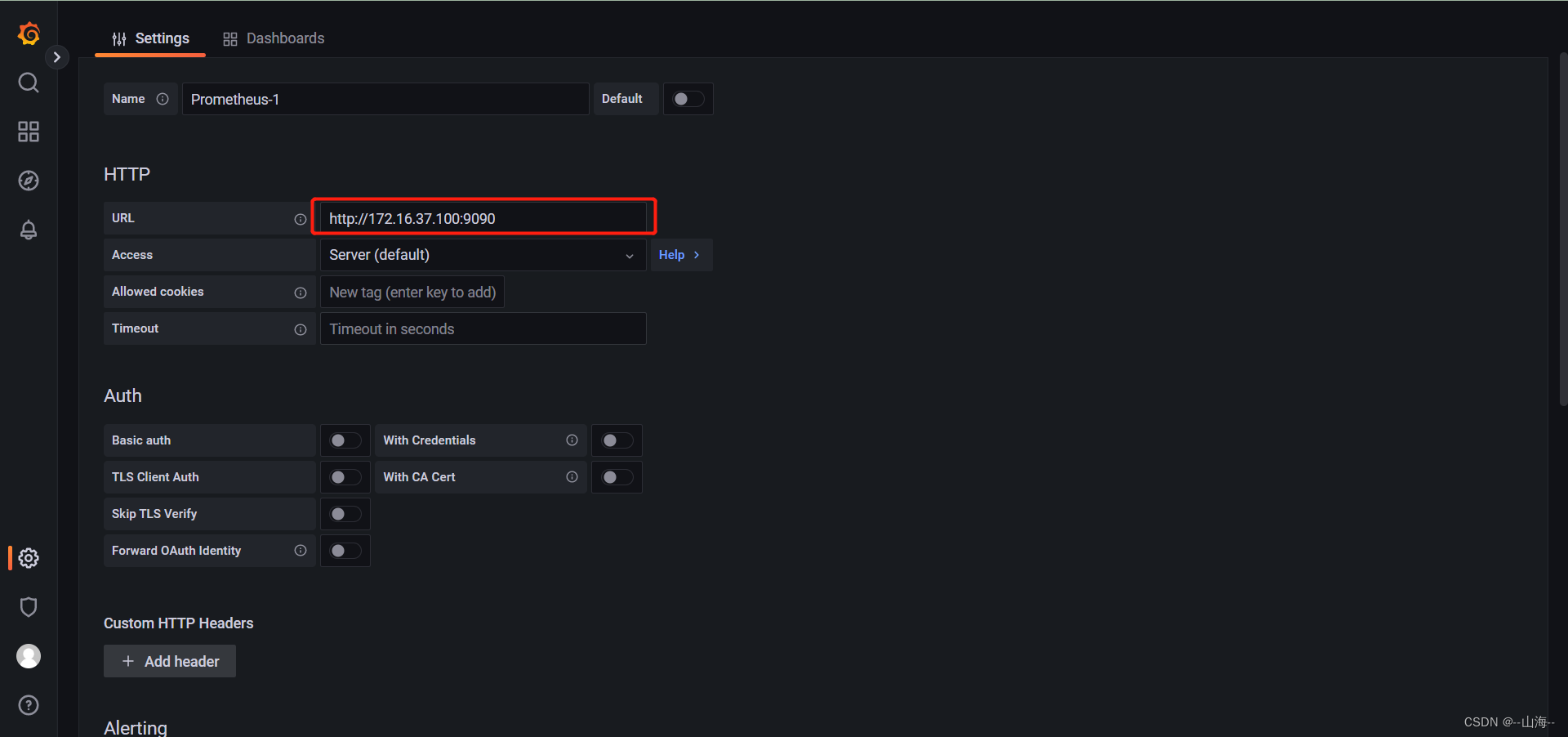This screenshot has height=737, width=1568.
Task: Click the info icon beside Allowed cookies
Action: point(301,293)
